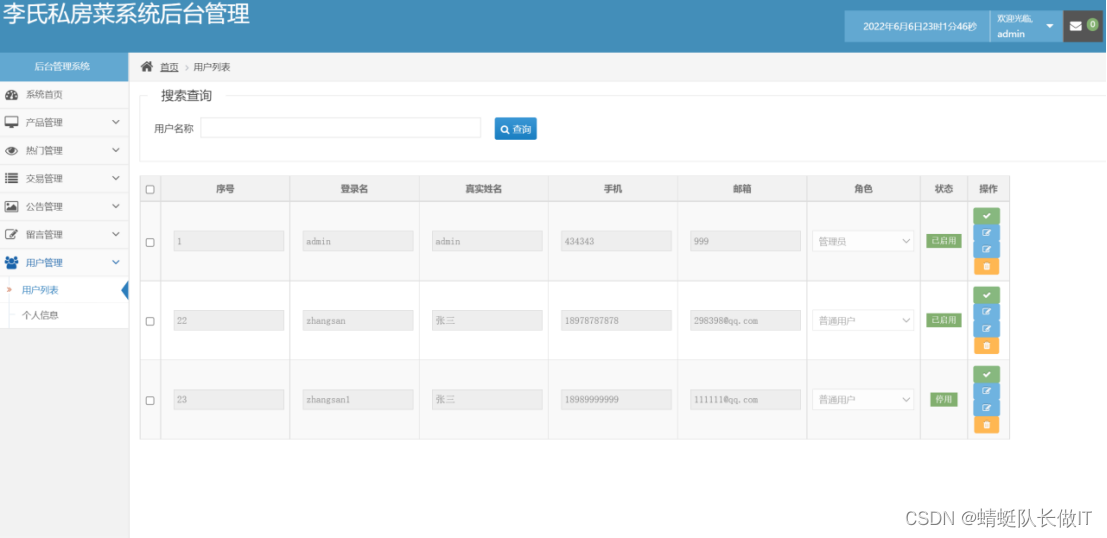Click the 登录名 column header
This screenshot has height=538, width=1107.
pyautogui.click(x=354, y=189)
